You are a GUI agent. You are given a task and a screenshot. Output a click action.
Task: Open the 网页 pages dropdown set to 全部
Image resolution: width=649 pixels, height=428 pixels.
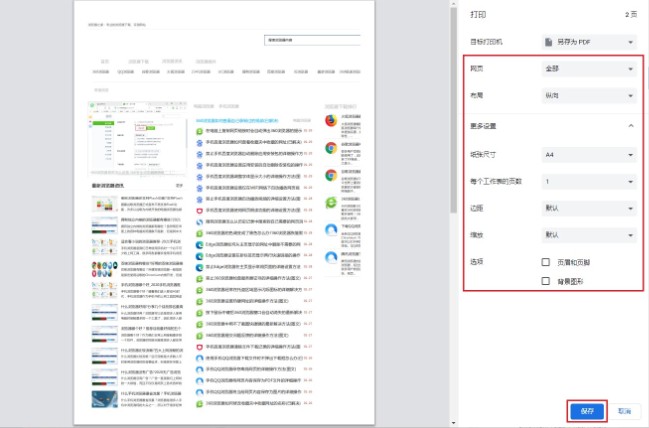589,69
